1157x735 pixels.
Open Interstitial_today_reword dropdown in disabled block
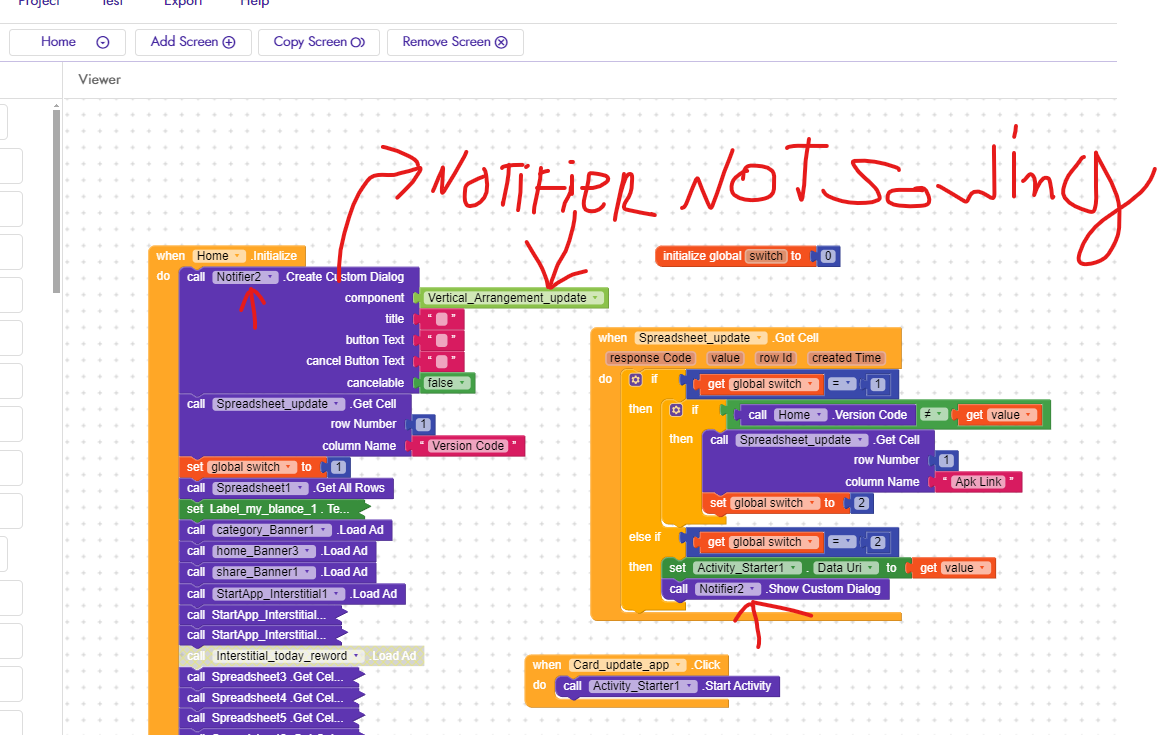(x=288, y=656)
